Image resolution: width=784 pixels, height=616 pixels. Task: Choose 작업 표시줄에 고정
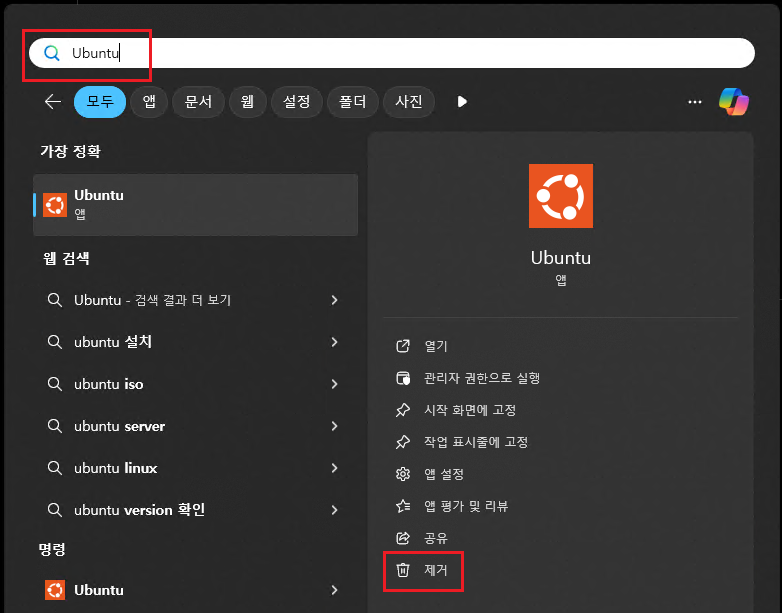point(476,442)
